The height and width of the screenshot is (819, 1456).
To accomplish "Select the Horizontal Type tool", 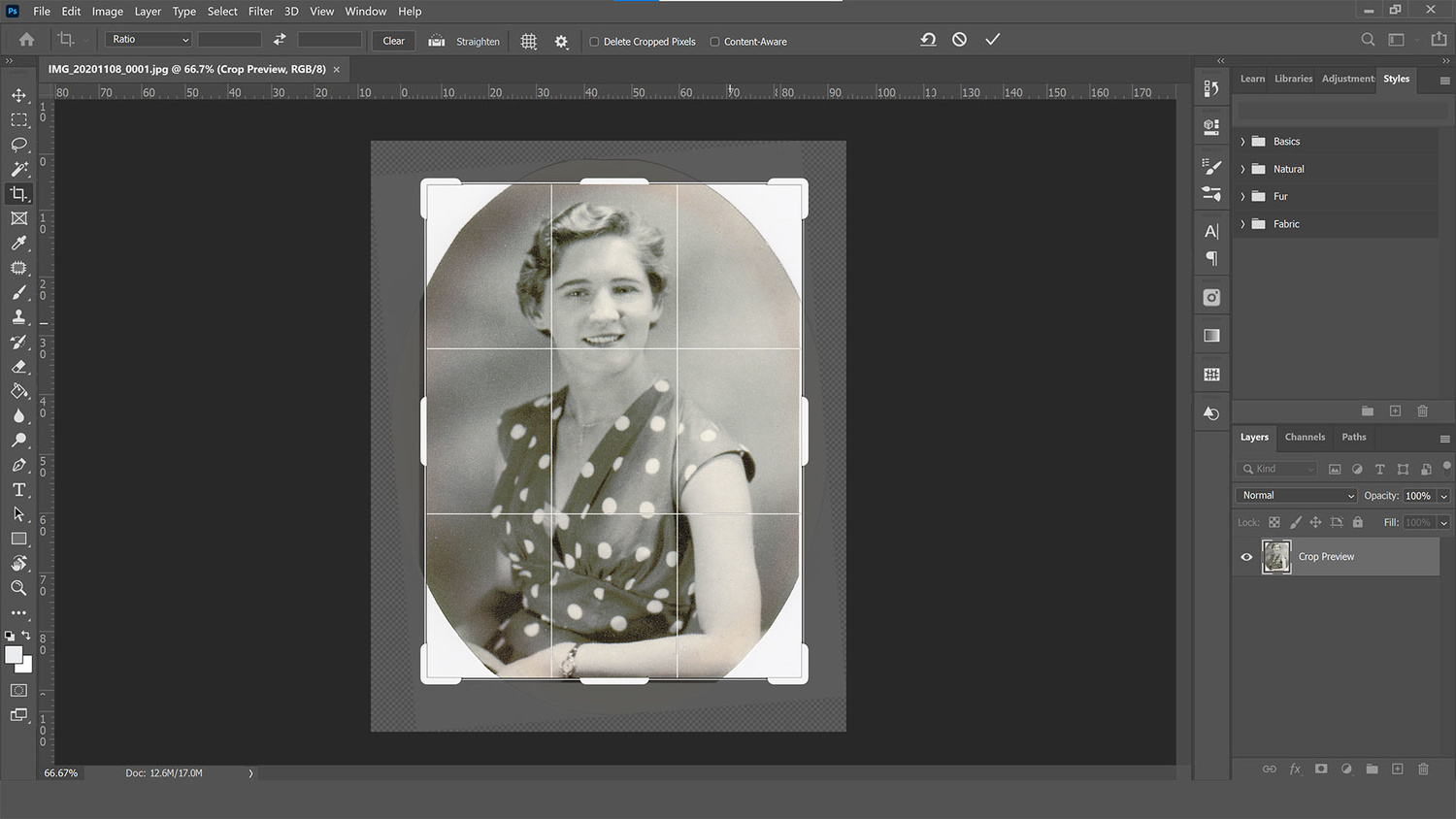I will pyautogui.click(x=19, y=489).
